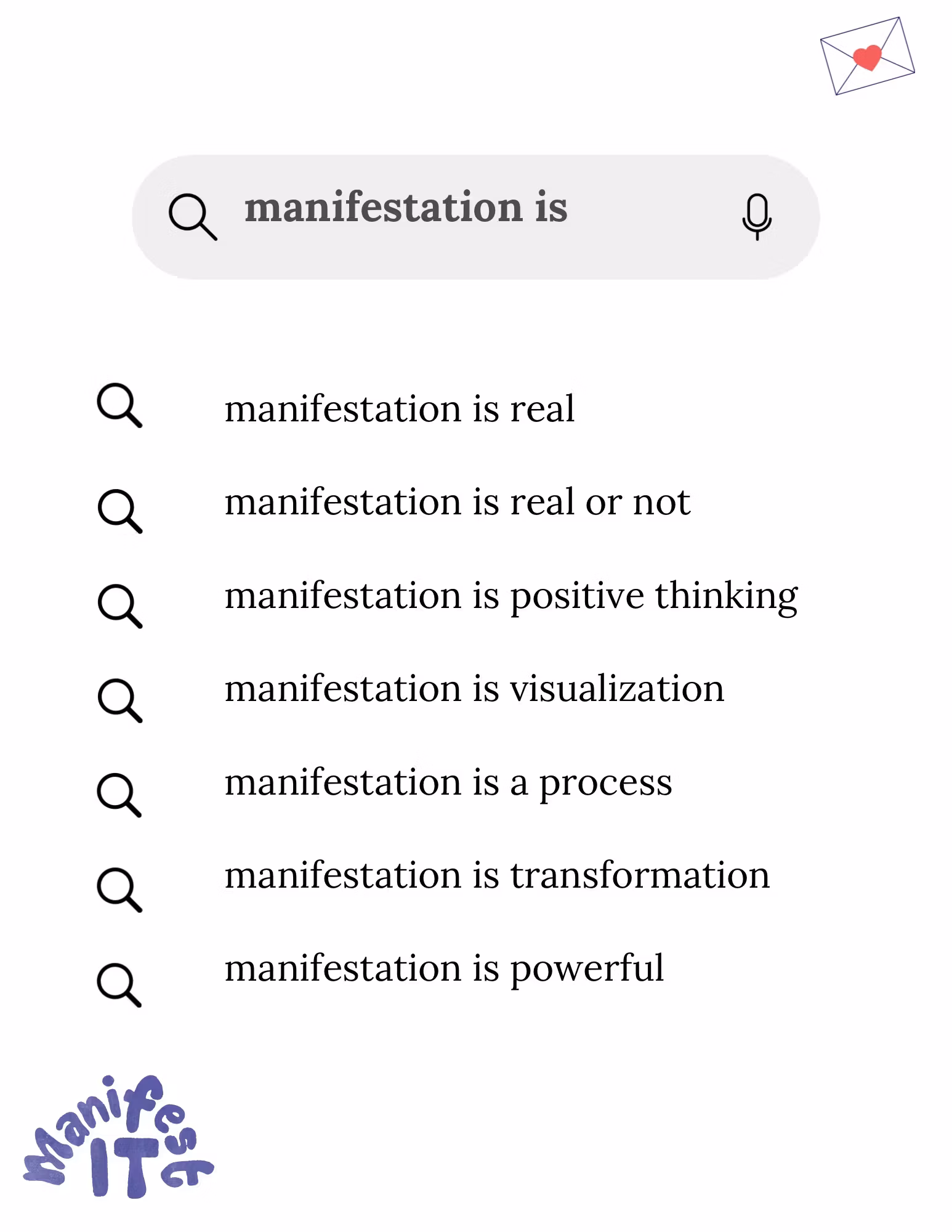Click magnifier next to 'manifestation is transformation'
This screenshot has width=952, height=1232.
[x=119, y=890]
